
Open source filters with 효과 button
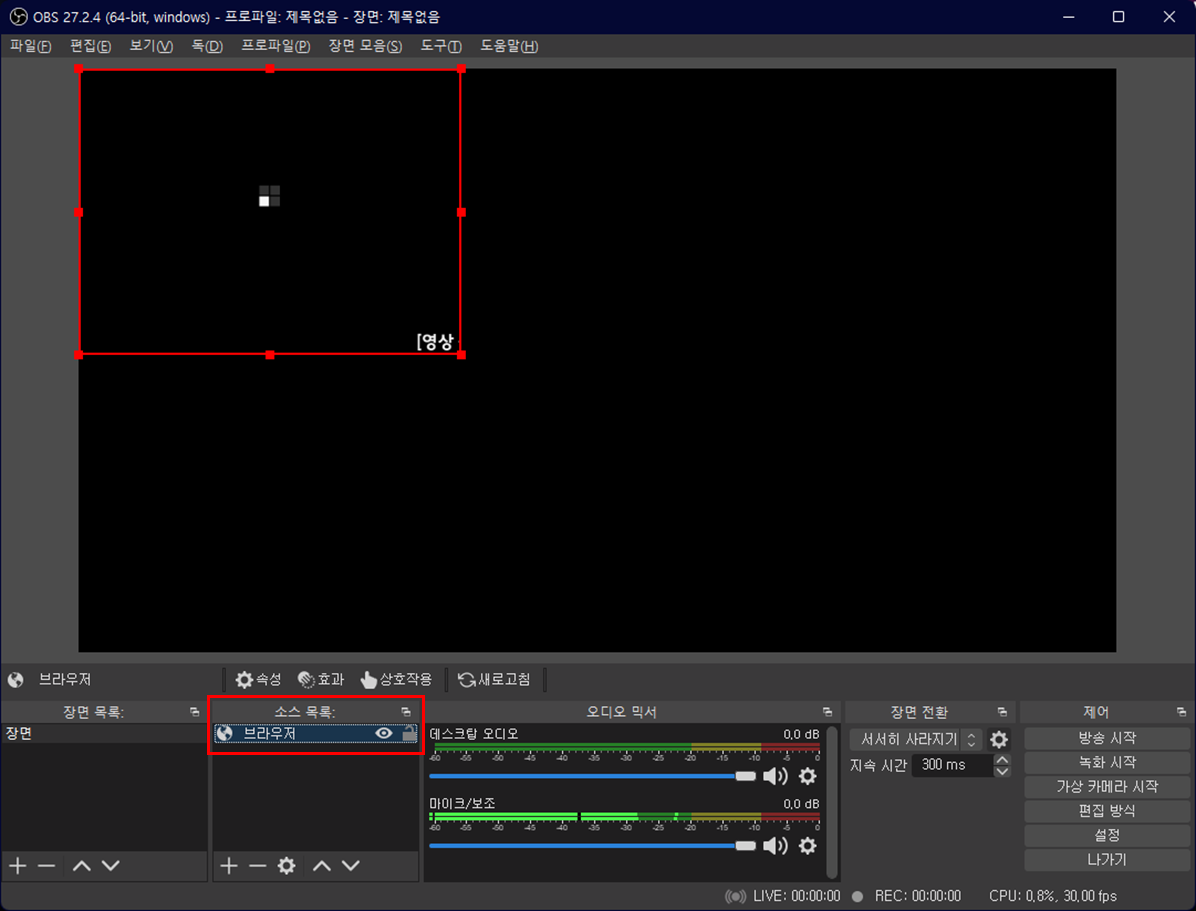321,679
